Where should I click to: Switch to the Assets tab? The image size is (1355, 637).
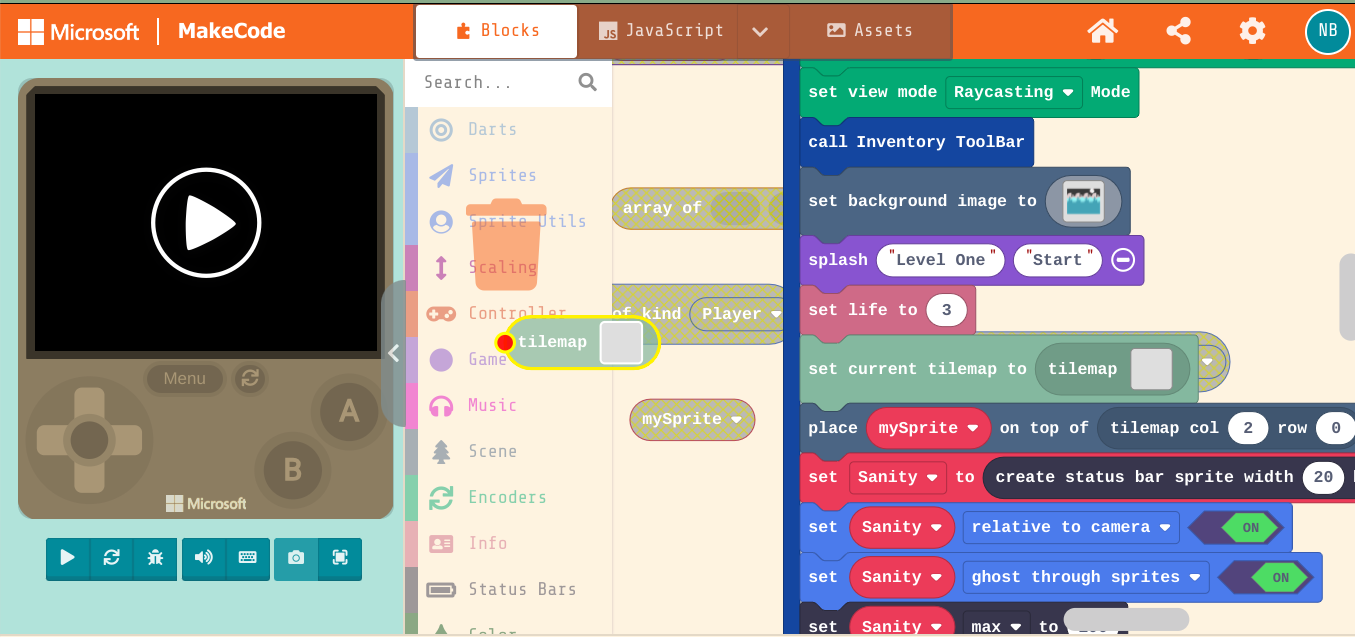click(x=870, y=31)
